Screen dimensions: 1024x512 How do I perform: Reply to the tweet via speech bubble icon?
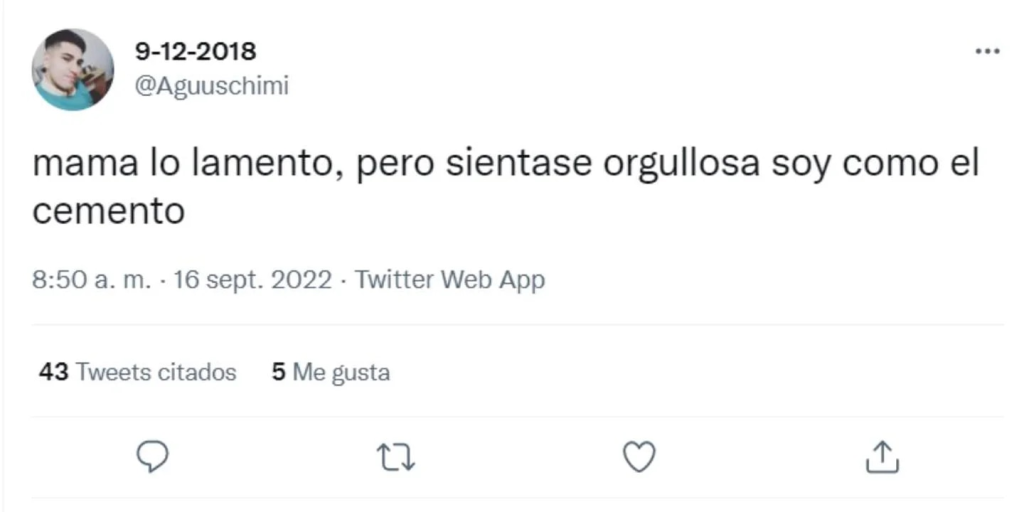(x=151, y=457)
